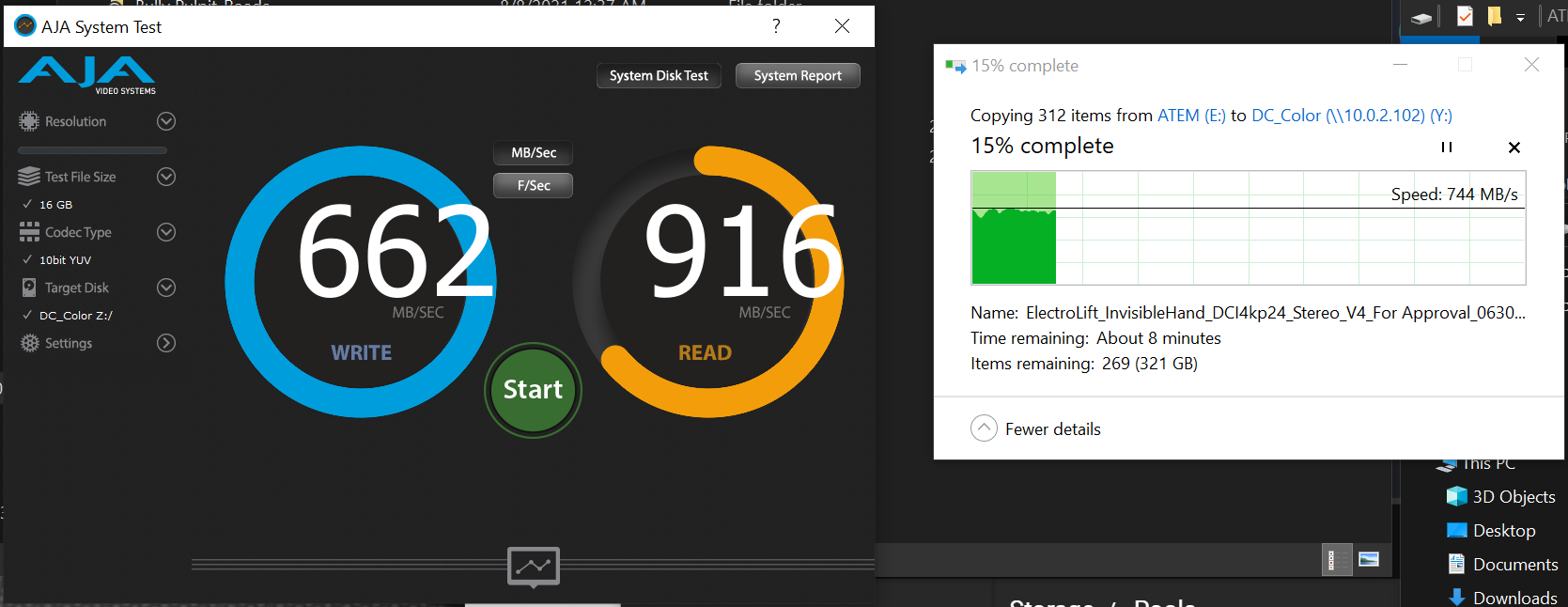Click the file name line starting "ElectroLift_InvisibleHand"
This screenshot has width=1568, height=607.
tap(1276, 313)
